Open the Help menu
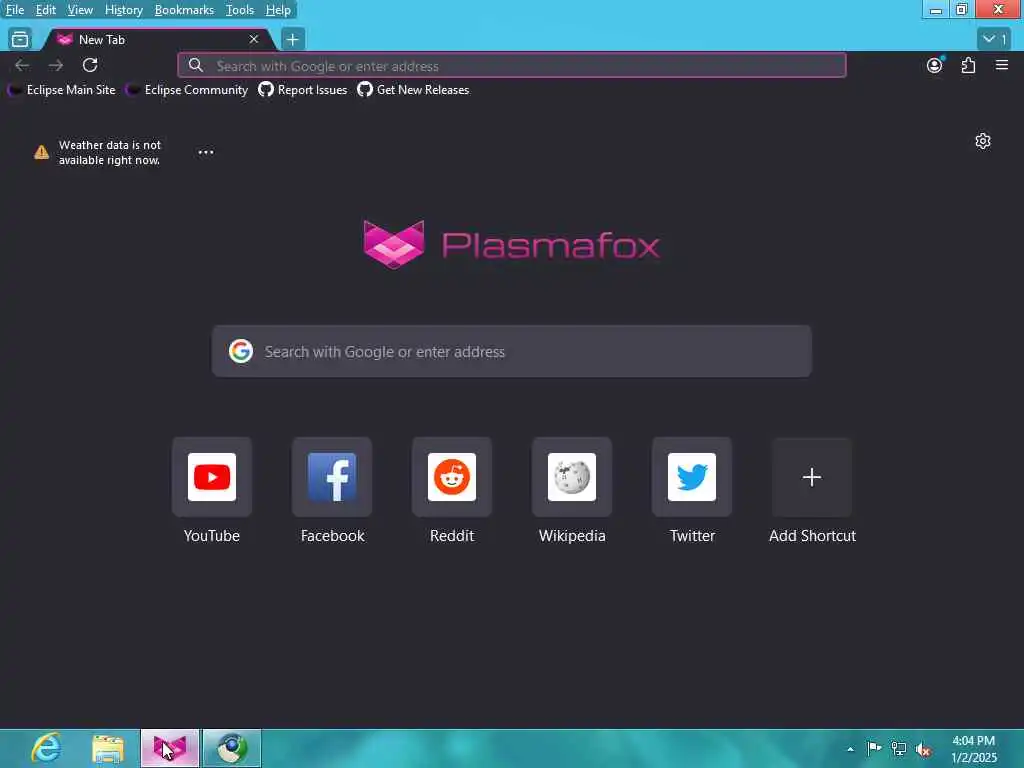The height and width of the screenshot is (768, 1024). coord(278,10)
